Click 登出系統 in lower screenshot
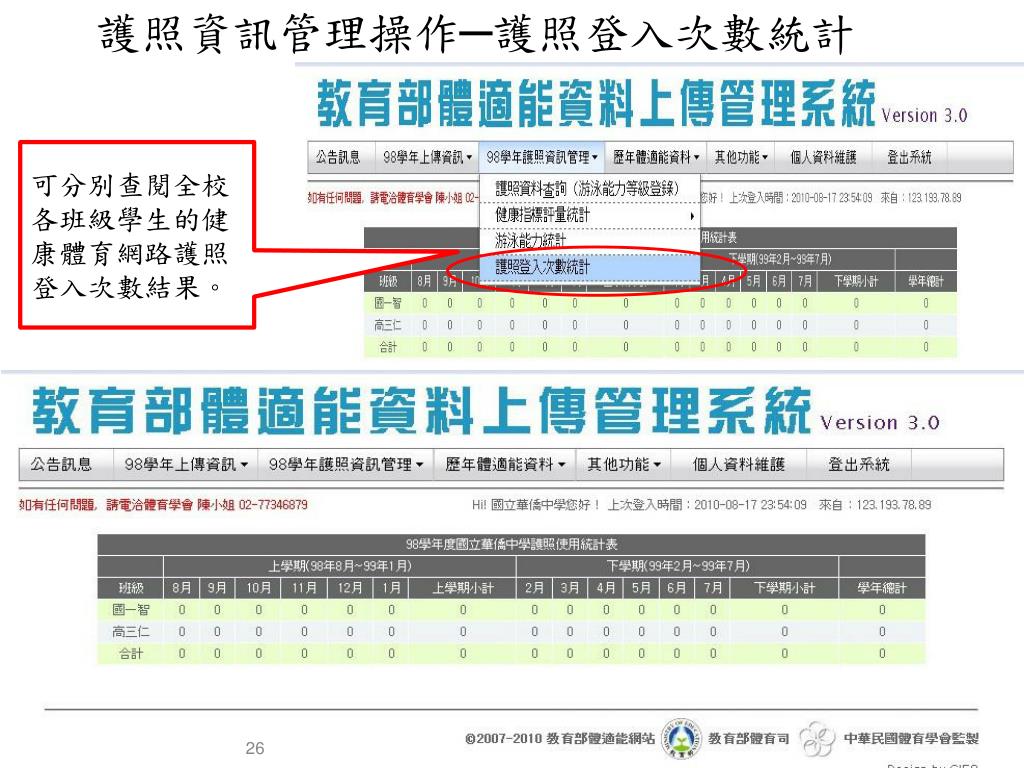The height and width of the screenshot is (768, 1024). pyautogui.click(x=859, y=464)
